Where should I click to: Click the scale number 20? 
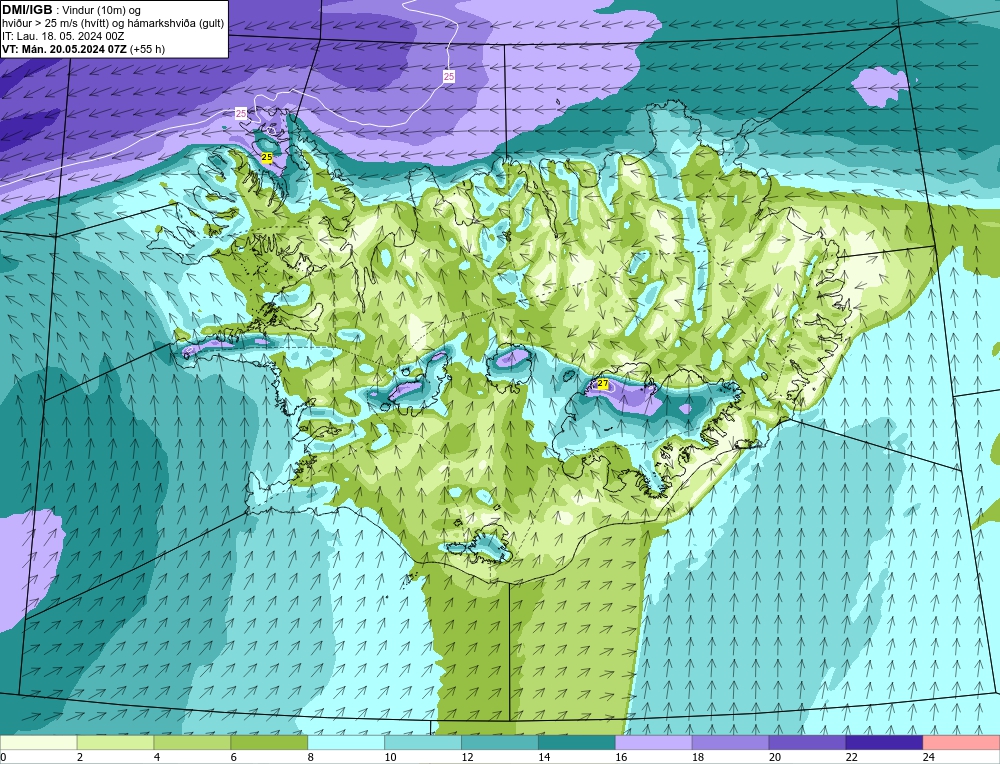[775, 757]
